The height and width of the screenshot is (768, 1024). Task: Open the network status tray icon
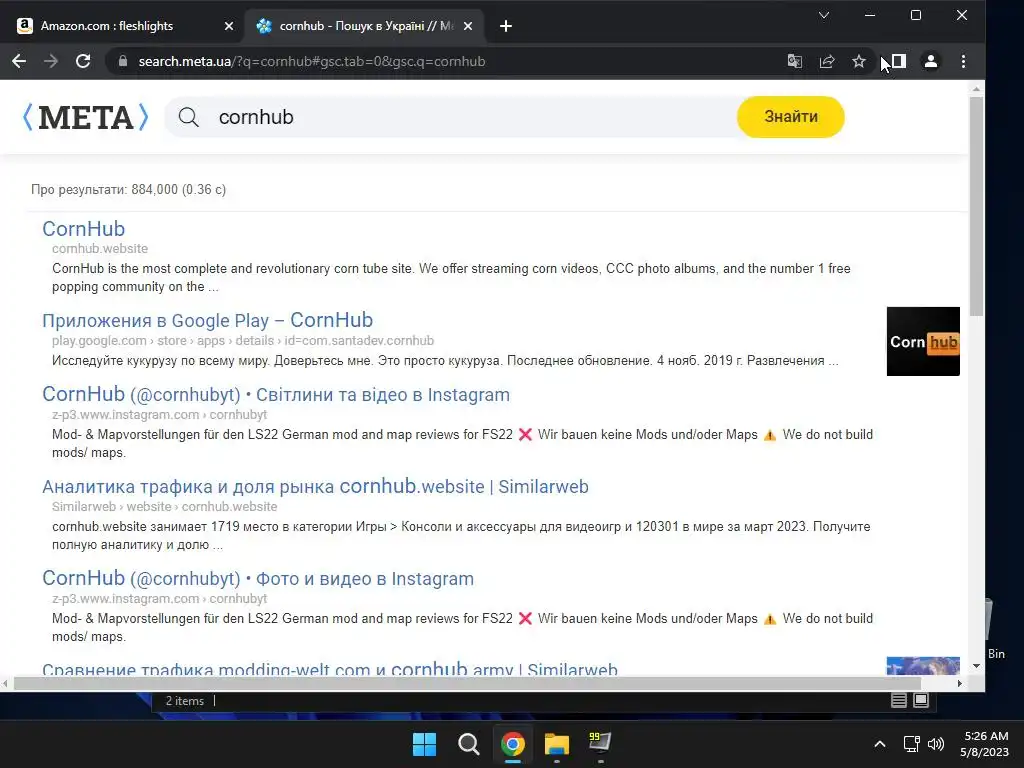pyautogui.click(x=912, y=744)
